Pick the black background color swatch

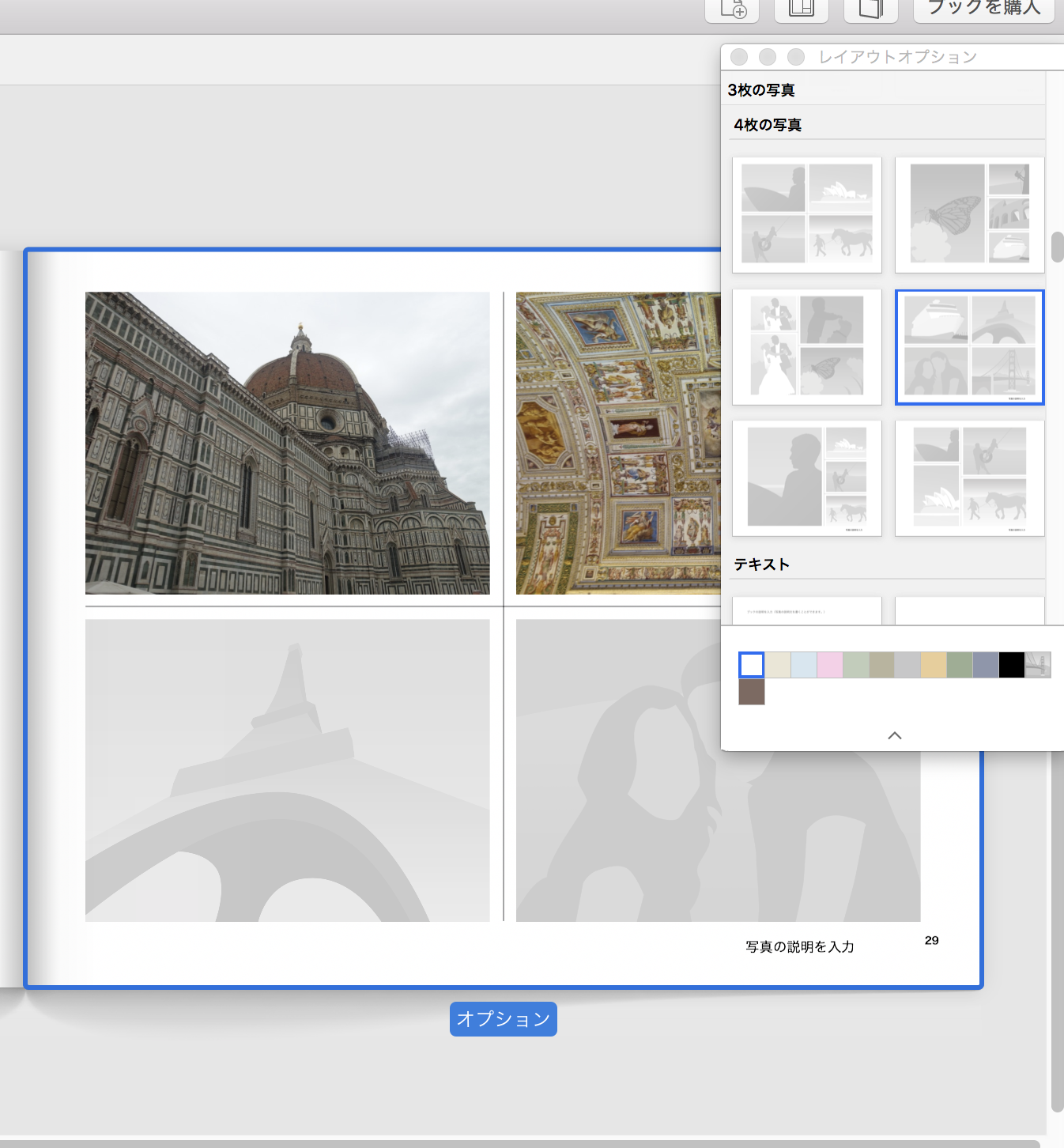tap(1012, 665)
